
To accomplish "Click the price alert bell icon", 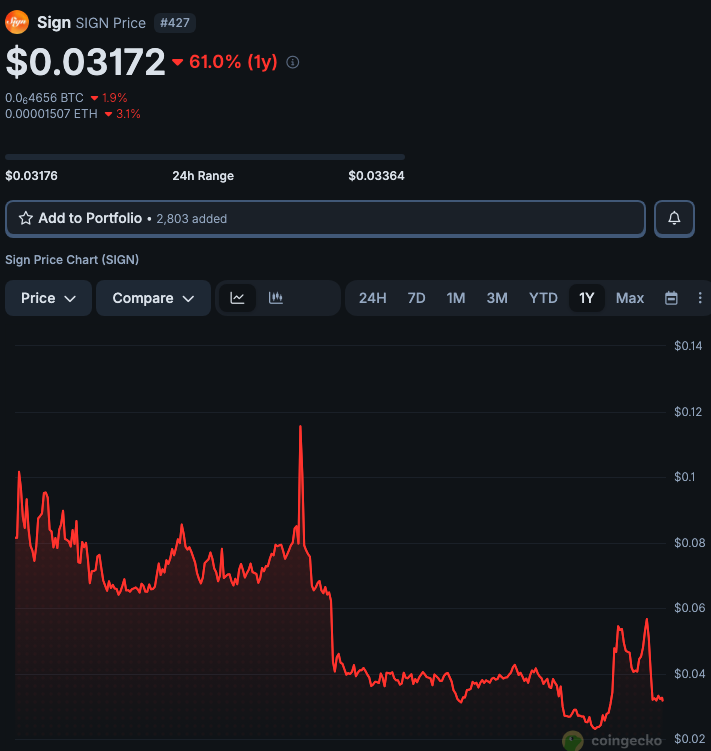I will point(674,218).
